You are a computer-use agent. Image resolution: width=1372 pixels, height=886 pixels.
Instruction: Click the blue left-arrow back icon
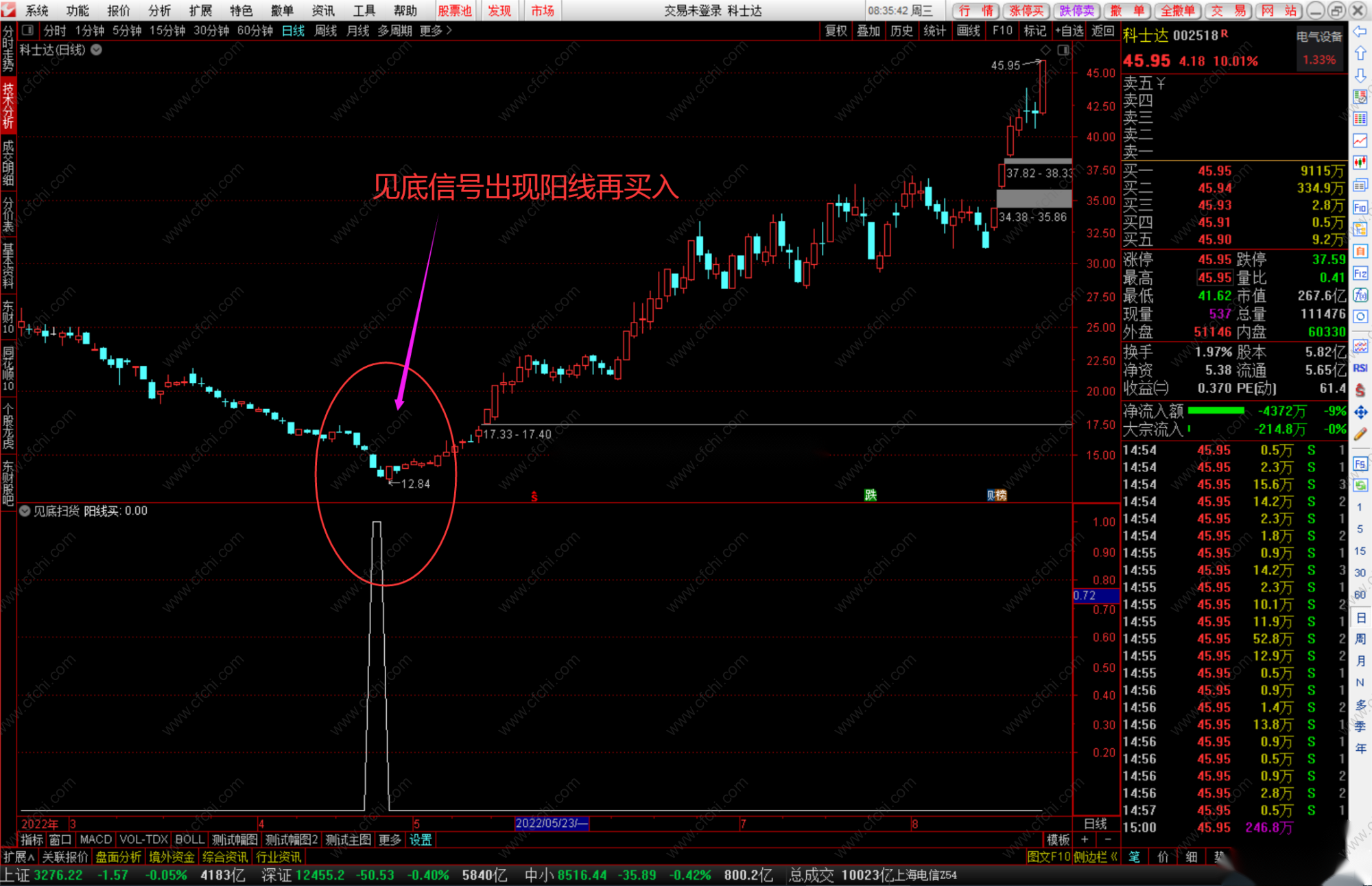(1360, 32)
